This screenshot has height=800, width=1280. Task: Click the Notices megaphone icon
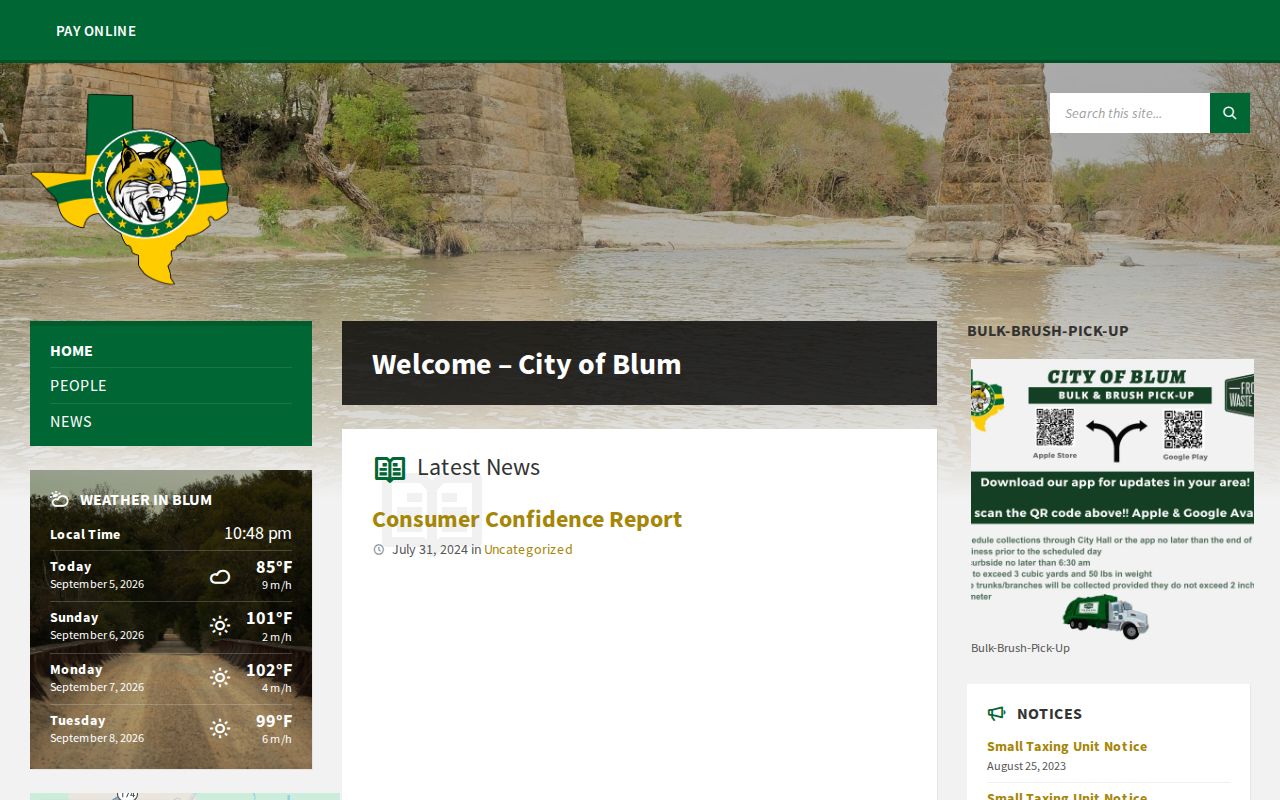click(x=996, y=713)
